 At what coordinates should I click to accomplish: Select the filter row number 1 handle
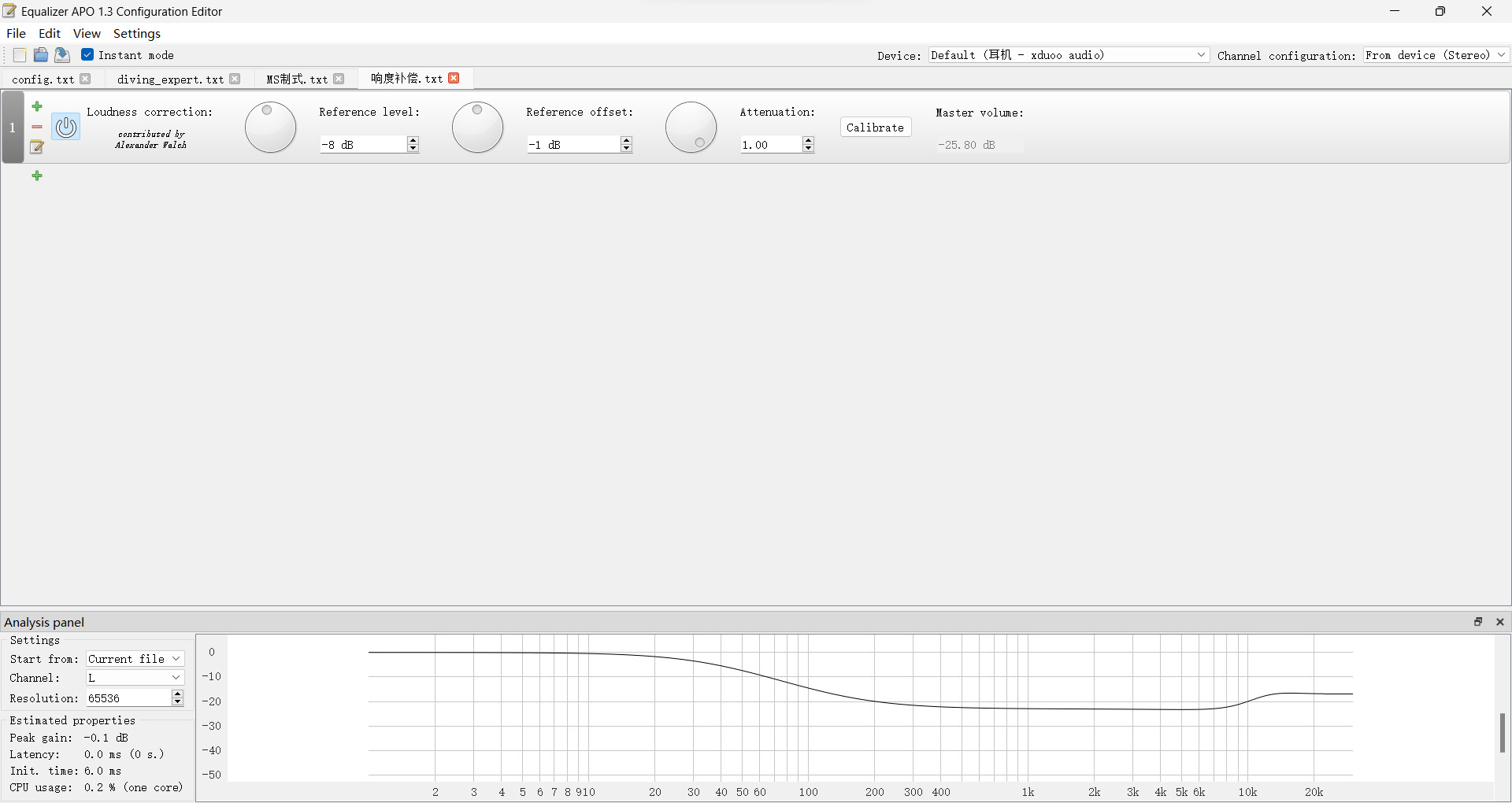(13, 128)
